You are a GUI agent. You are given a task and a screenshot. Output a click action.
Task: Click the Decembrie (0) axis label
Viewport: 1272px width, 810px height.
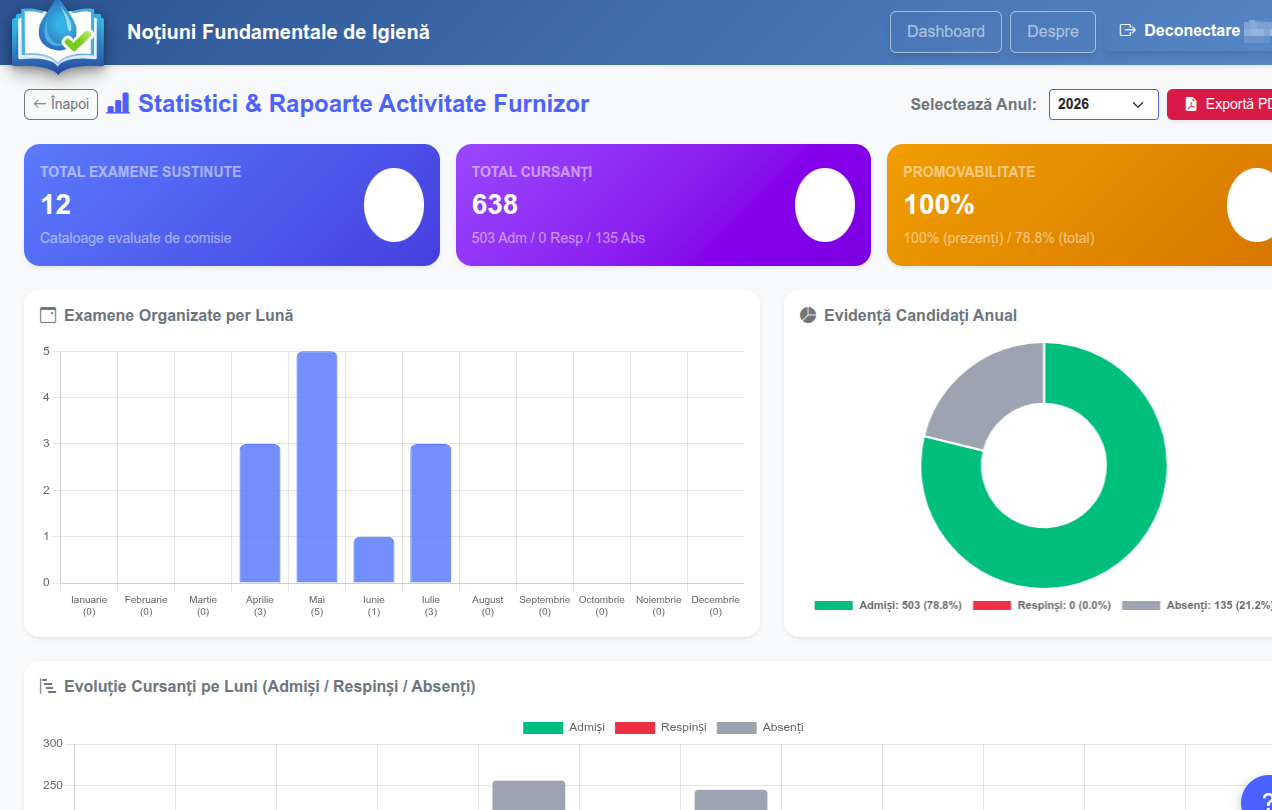[716, 606]
